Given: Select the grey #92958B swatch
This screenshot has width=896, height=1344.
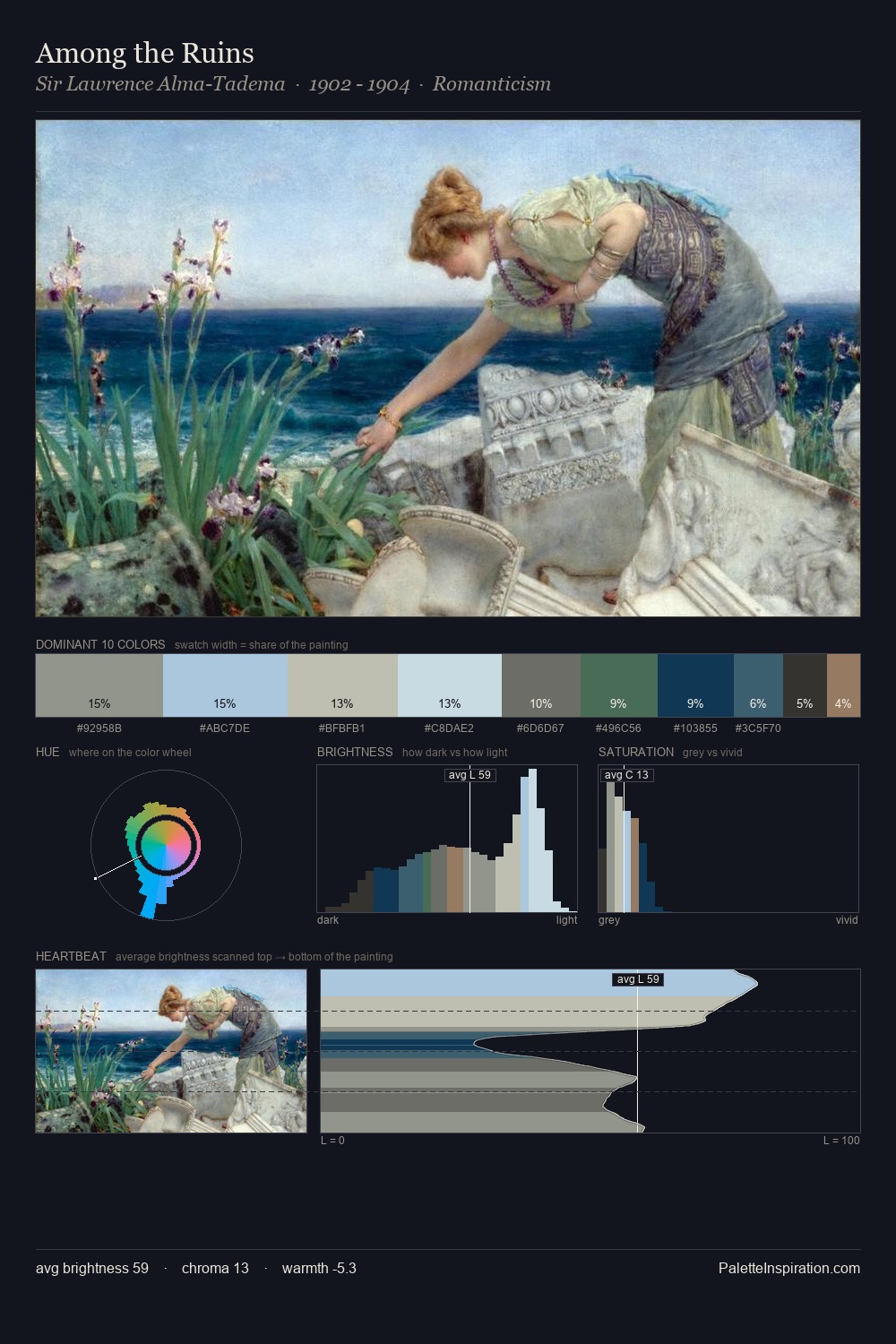Looking at the screenshot, I should pos(99,685).
